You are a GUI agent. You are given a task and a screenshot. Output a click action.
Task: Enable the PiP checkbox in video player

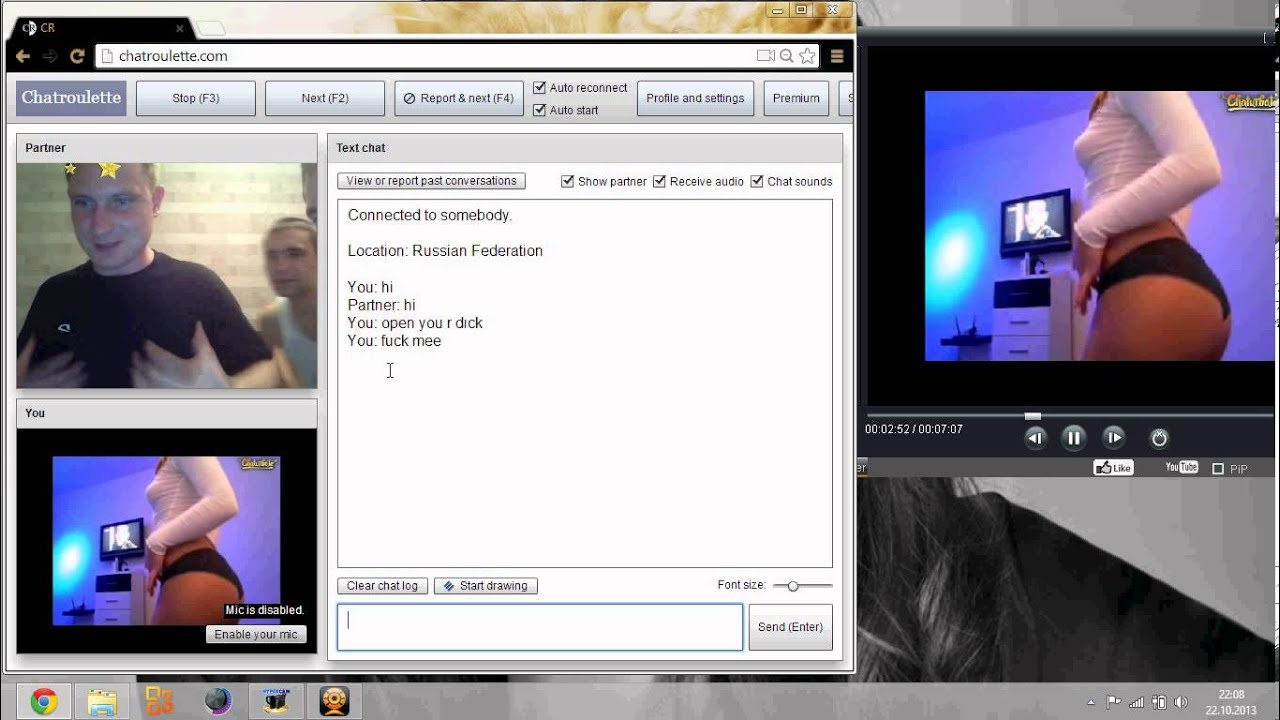[1218, 469]
